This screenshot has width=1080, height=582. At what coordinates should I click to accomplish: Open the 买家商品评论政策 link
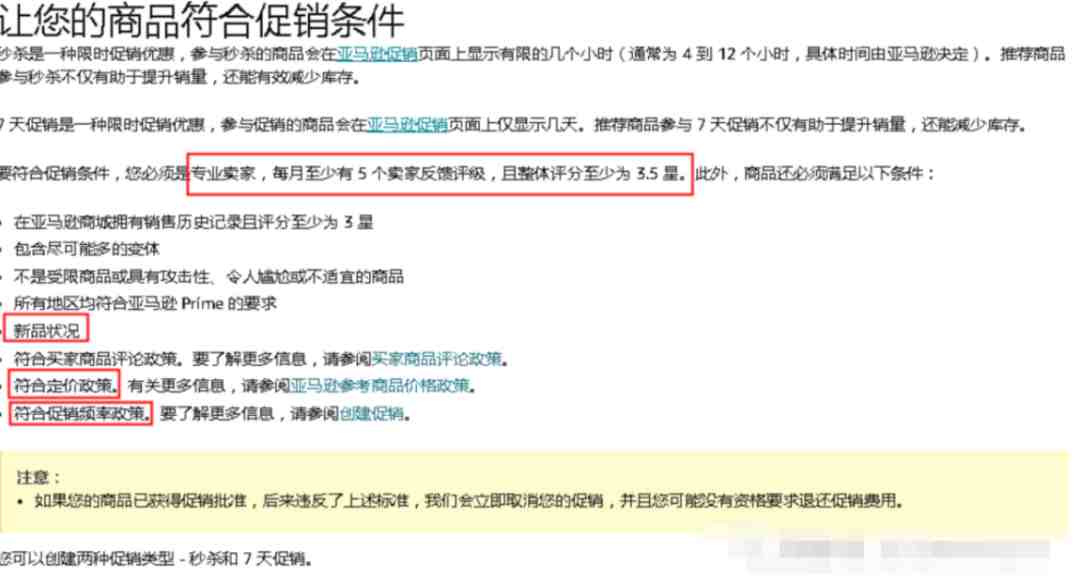[437, 359]
